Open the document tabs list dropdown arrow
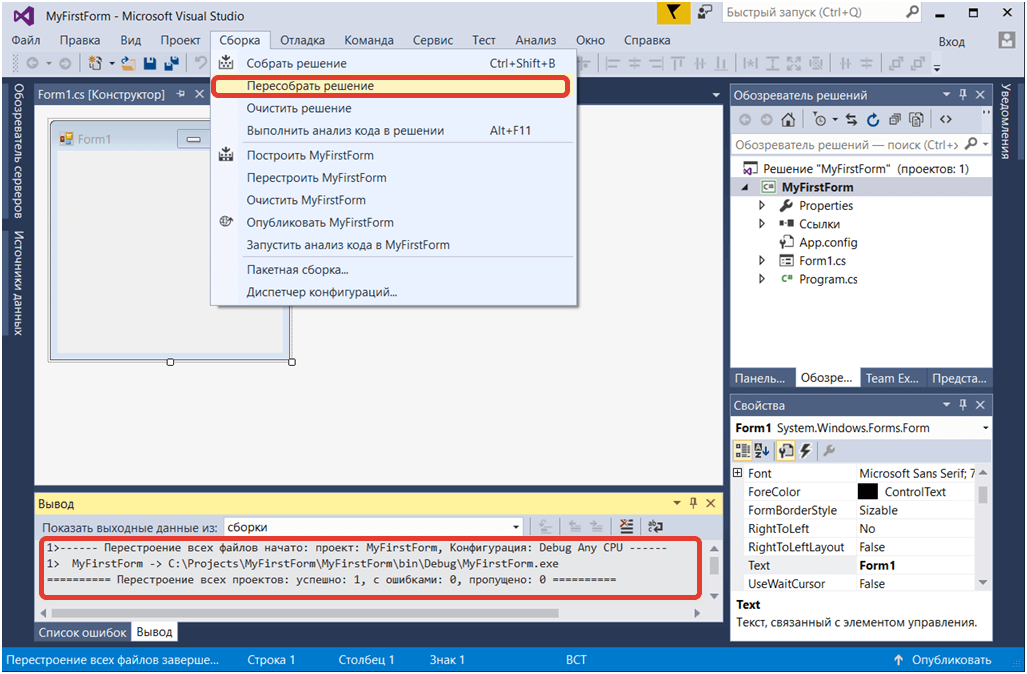1027x674 pixels. [x=715, y=95]
